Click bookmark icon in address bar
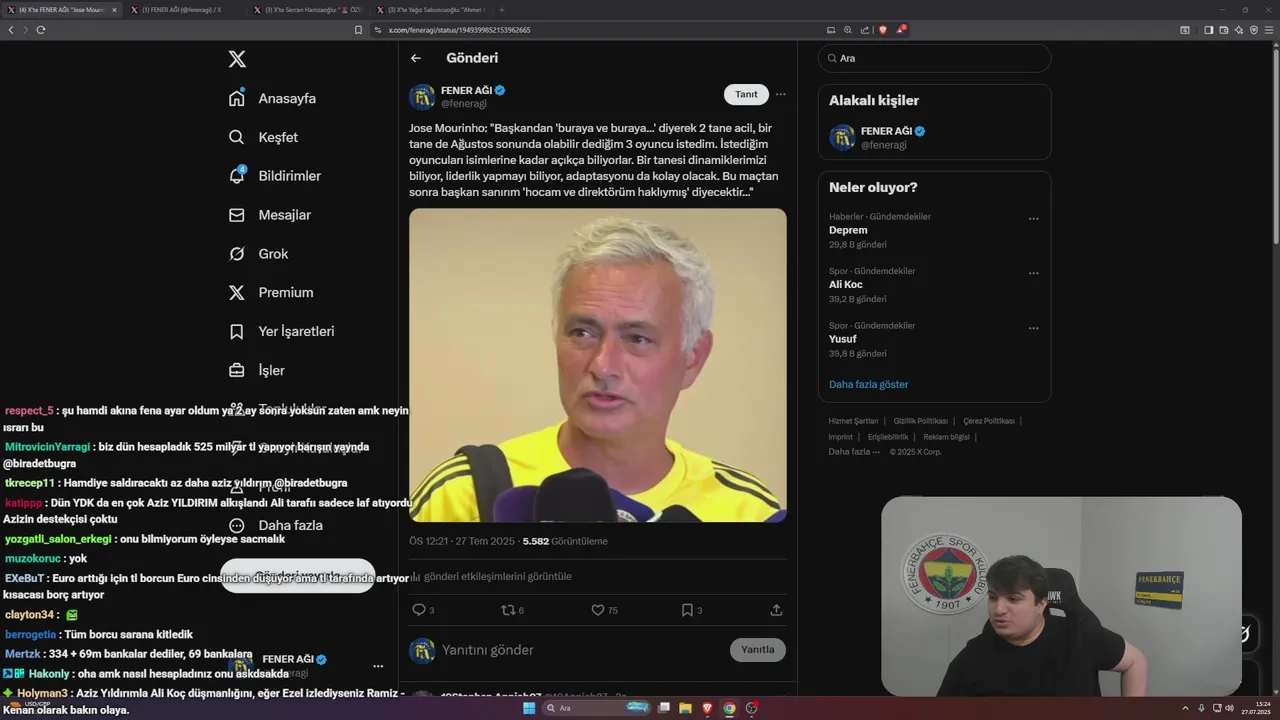The image size is (1280, 720). coord(358,30)
